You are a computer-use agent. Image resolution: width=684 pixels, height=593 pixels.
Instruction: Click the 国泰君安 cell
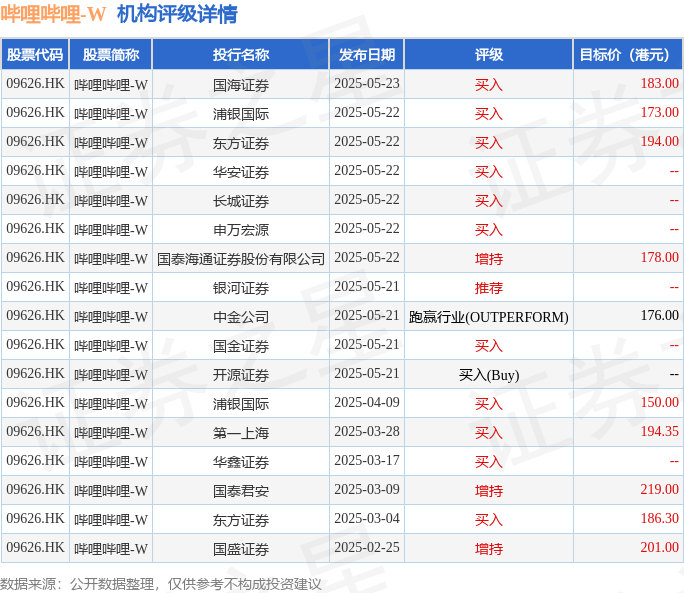coord(241,491)
